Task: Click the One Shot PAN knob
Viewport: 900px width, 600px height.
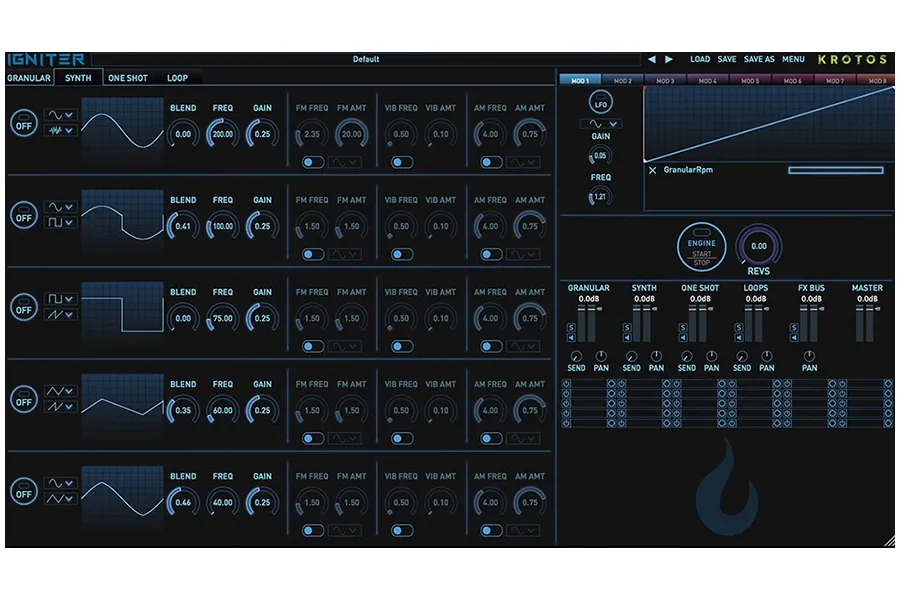Action: 711,356
